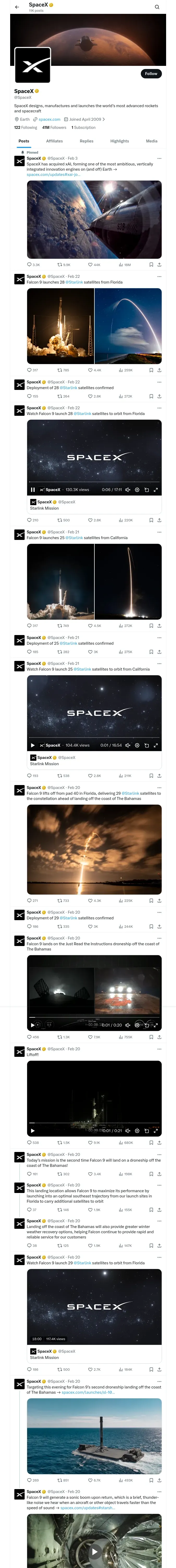The image size is (176, 1568).
Task: Reply to Deployment of 25 Starlink post
Action: (x=30, y=652)
